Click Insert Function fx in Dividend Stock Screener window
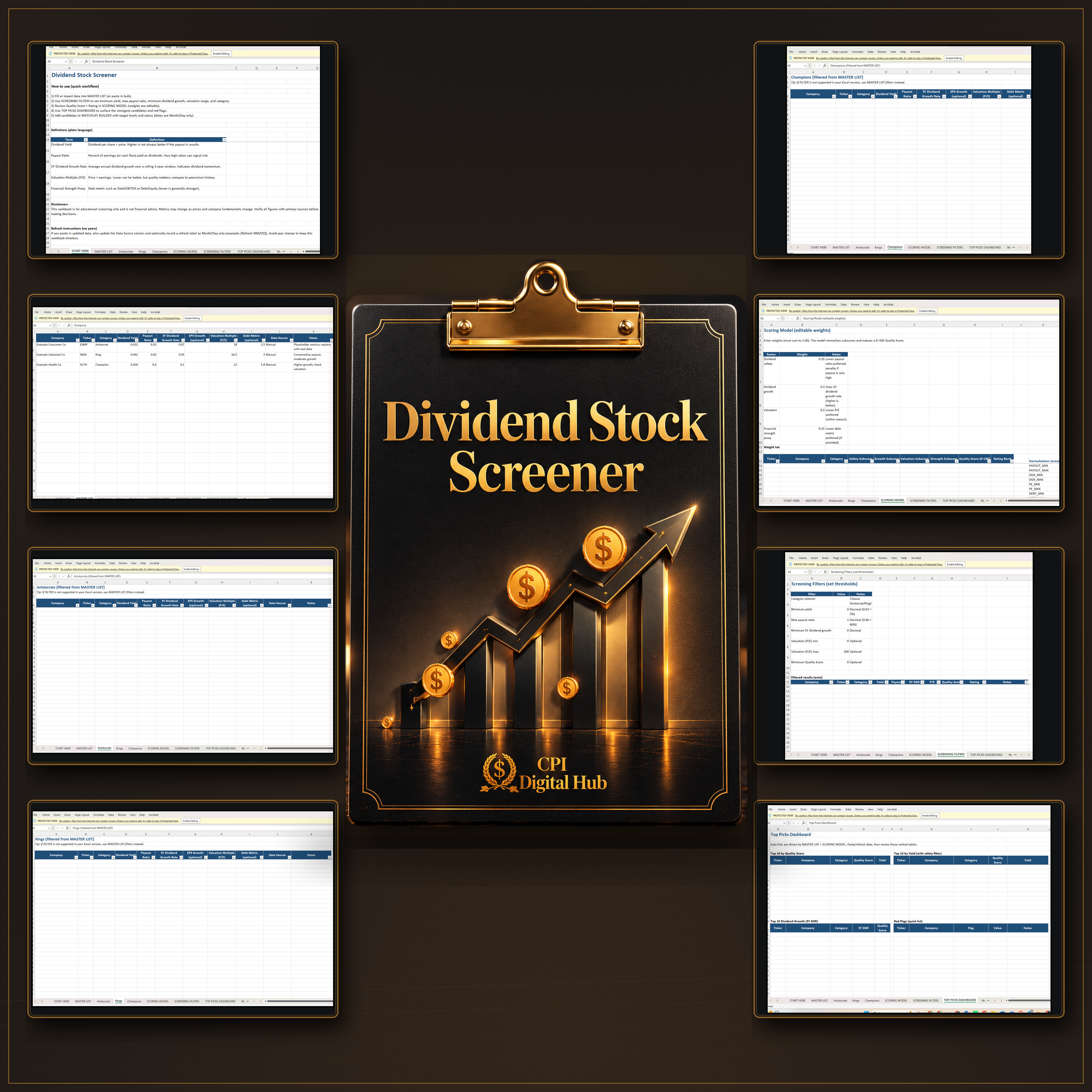This screenshot has width=1092, height=1092. coord(87,62)
